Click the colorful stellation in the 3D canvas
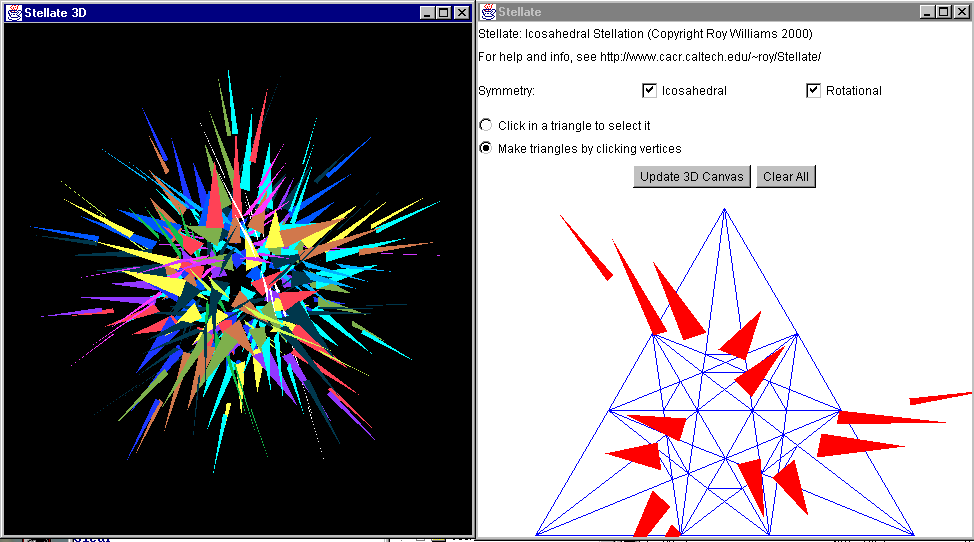The image size is (974, 542). click(x=238, y=270)
